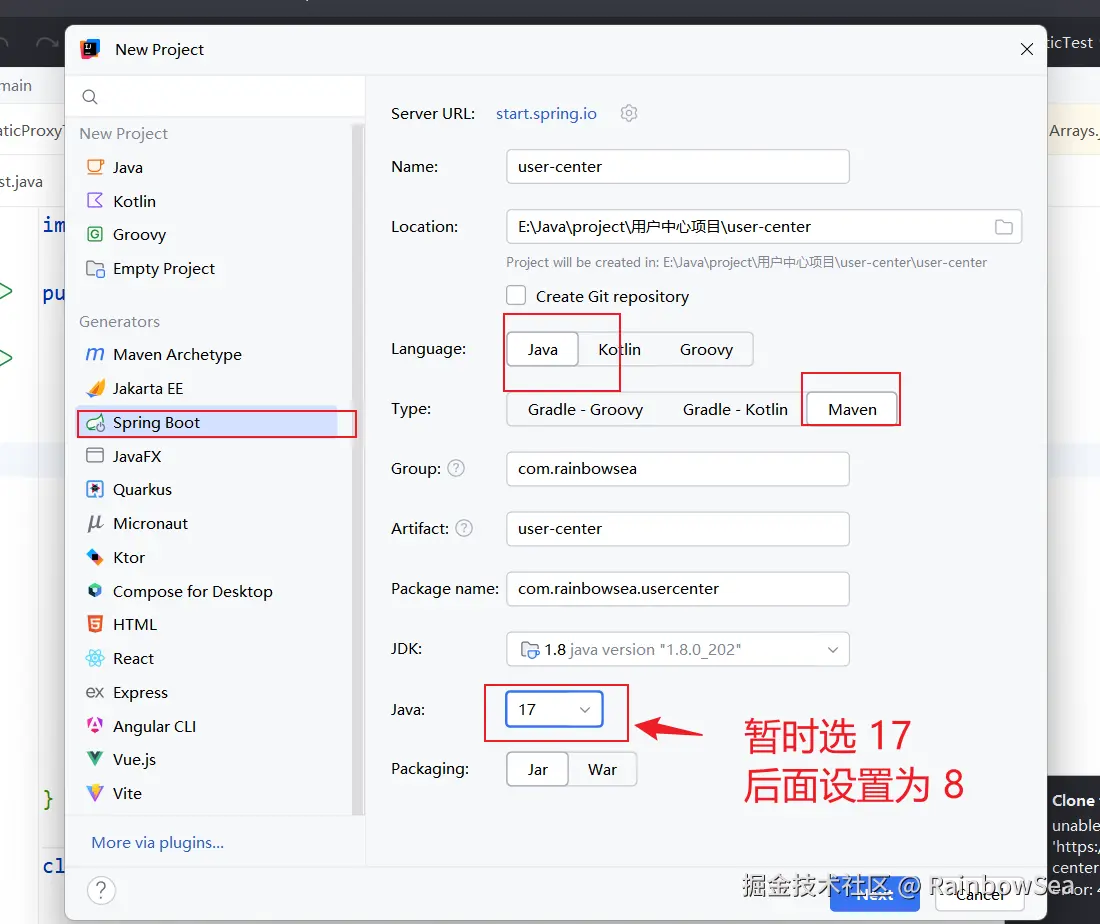
Task: Click the Name input field
Action: click(x=678, y=166)
